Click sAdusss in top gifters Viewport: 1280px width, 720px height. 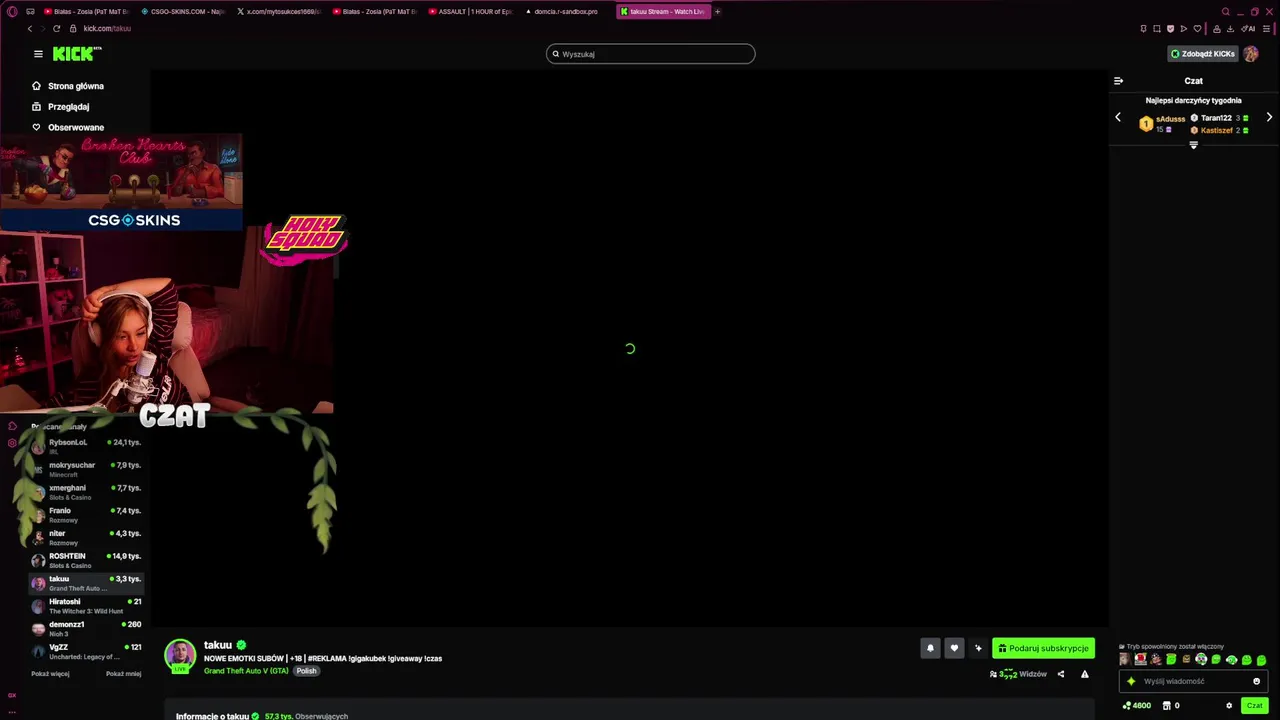[x=1170, y=119]
